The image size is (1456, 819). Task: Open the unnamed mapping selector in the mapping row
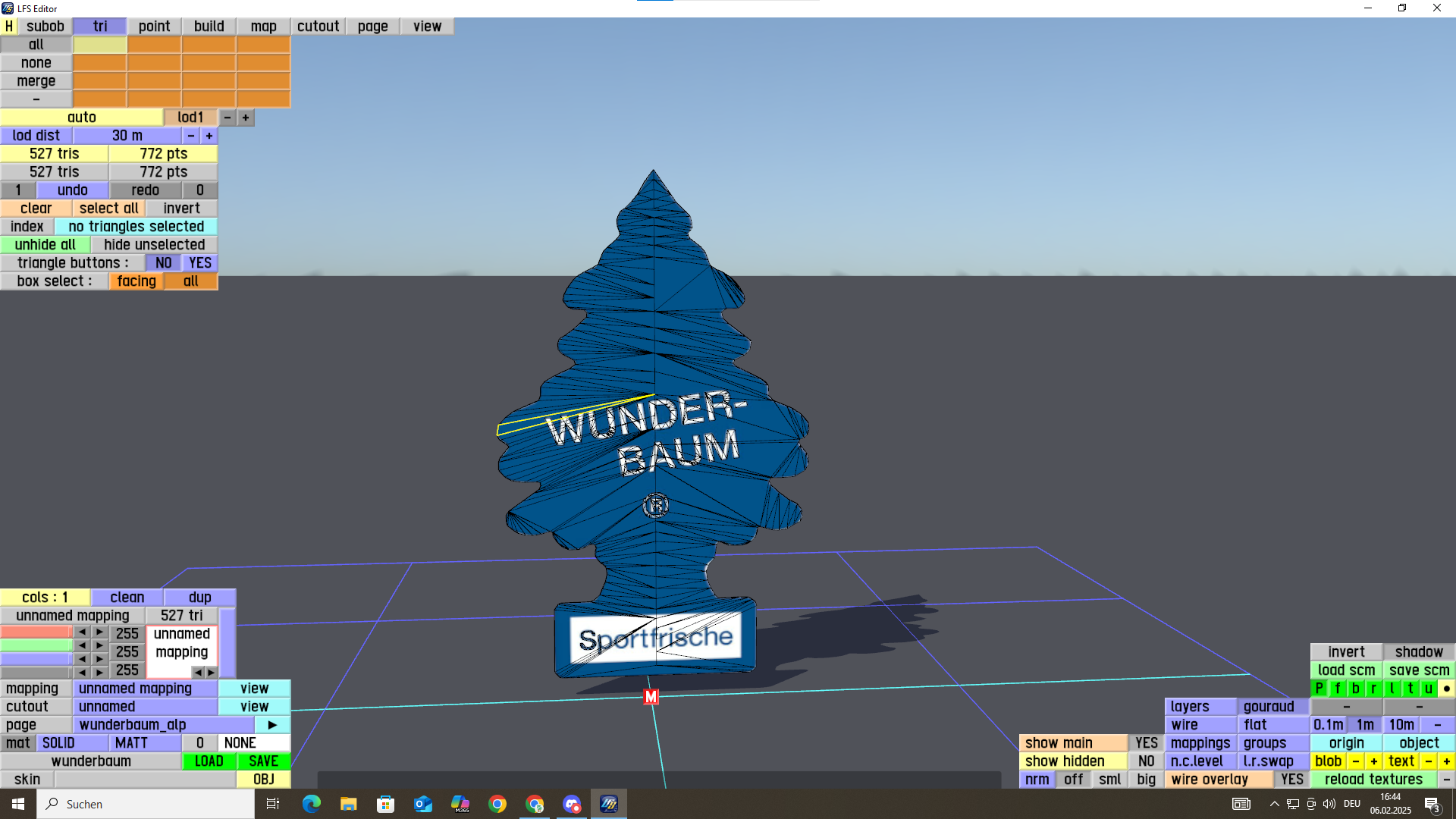click(145, 689)
